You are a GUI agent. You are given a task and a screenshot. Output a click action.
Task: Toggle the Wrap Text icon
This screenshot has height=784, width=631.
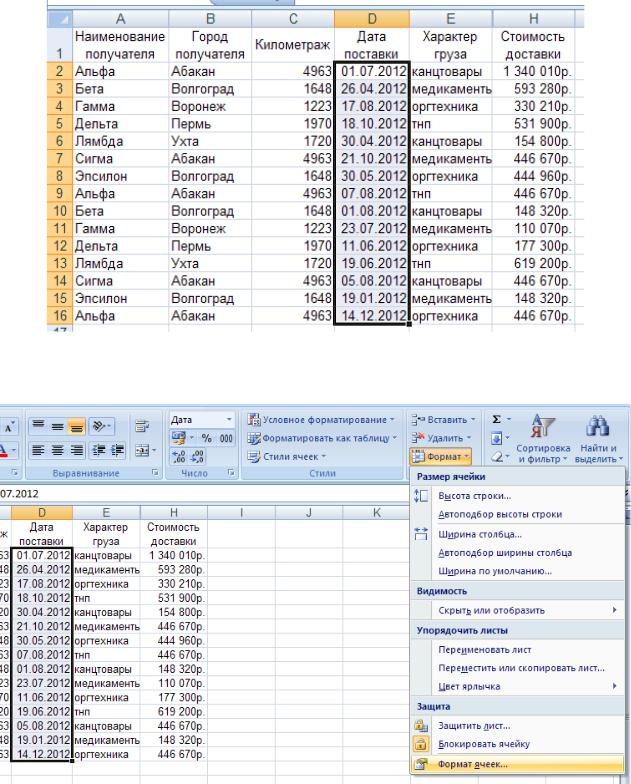pyautogui.click(x=142, y=426)
